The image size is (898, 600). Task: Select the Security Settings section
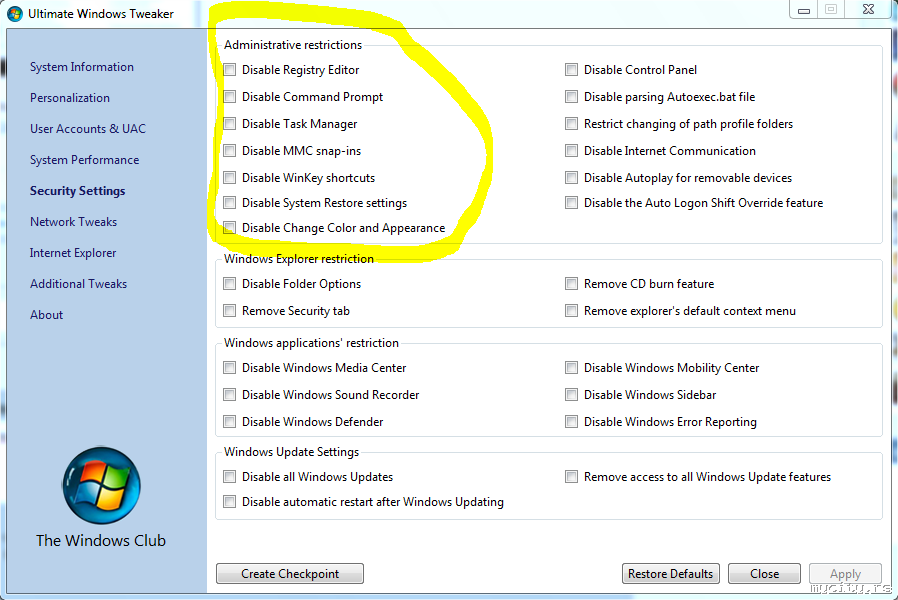(x=77, y=191)
